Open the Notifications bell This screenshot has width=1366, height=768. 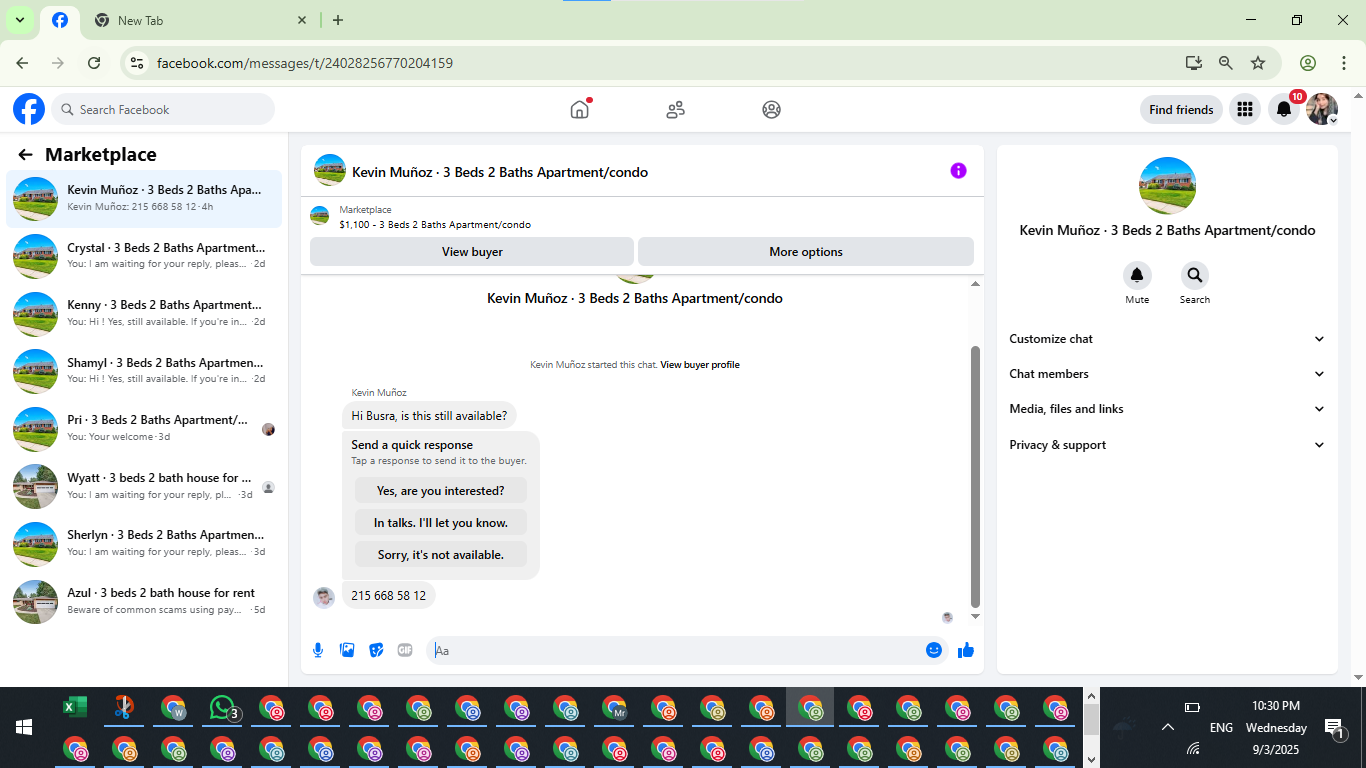(x=1284, y=109)
